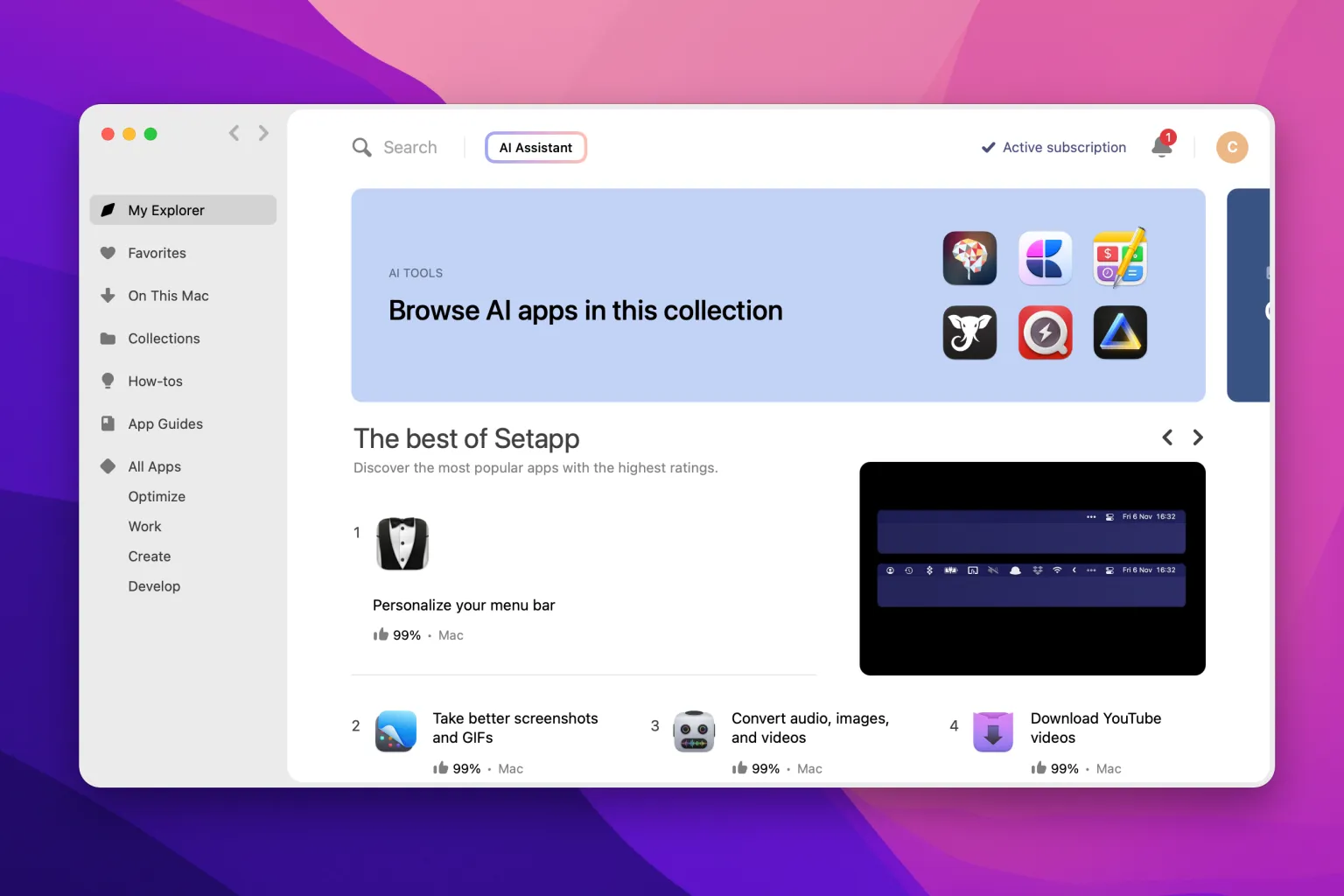The image size is (1344, 896).
Task: Click the robot icon for converting audio and videos
Action: (x=694, y=731)
